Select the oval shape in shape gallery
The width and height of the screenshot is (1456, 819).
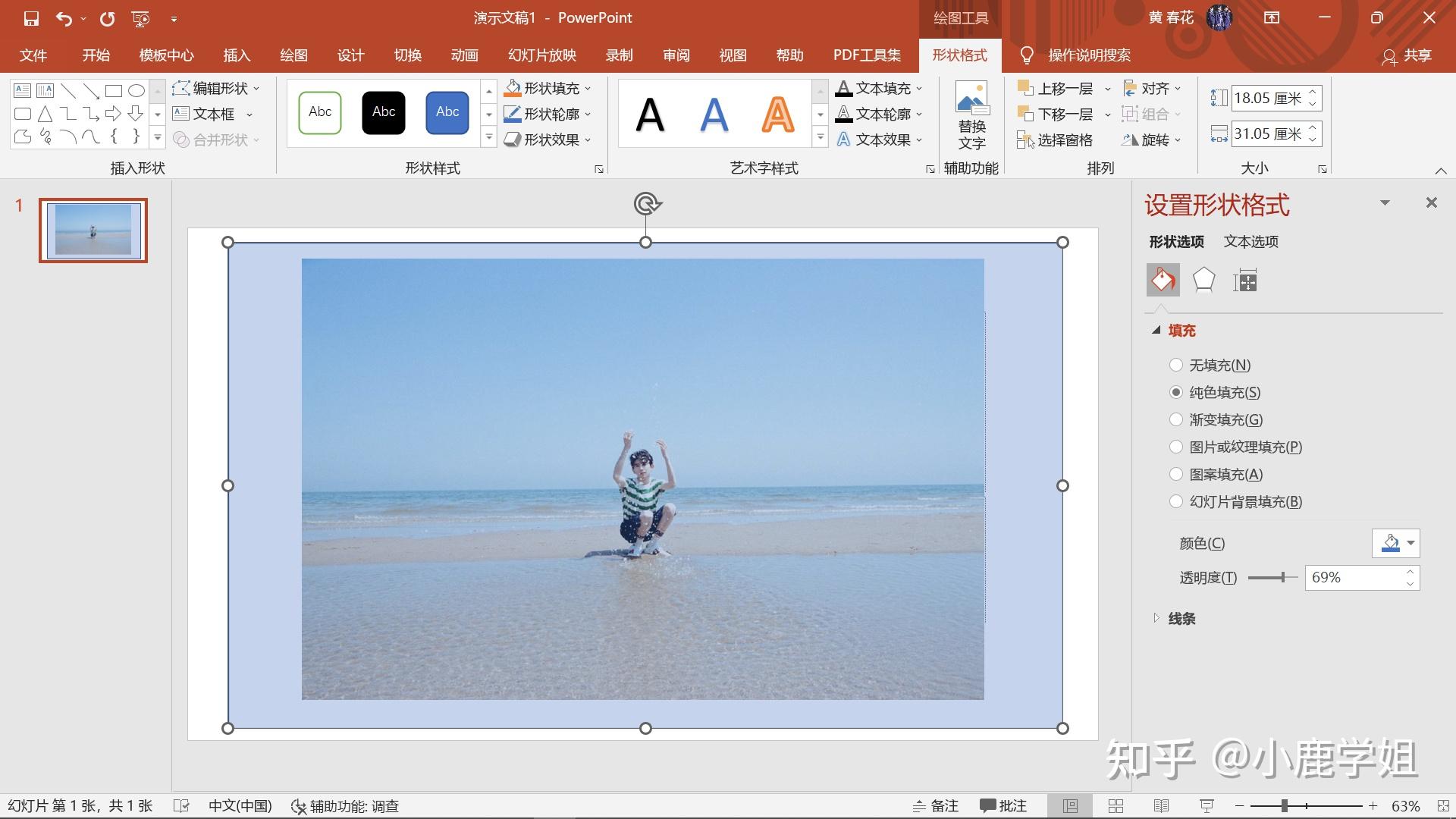click(x=136, y=91)
